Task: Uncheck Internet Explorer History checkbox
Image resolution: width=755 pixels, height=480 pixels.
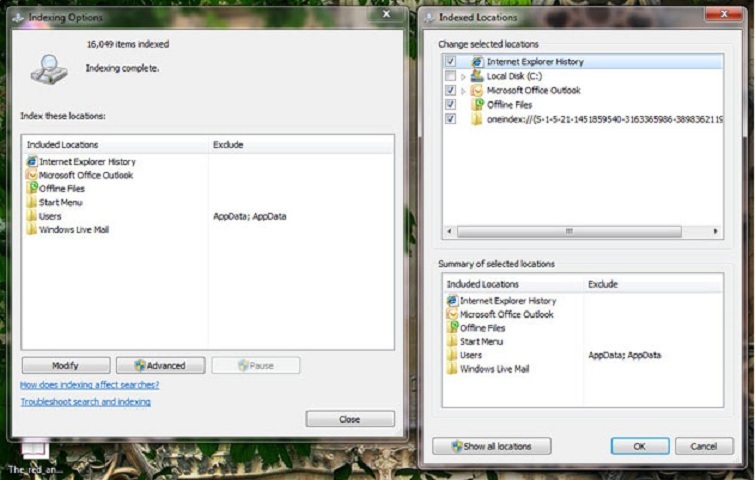Action: coord(450,62)
